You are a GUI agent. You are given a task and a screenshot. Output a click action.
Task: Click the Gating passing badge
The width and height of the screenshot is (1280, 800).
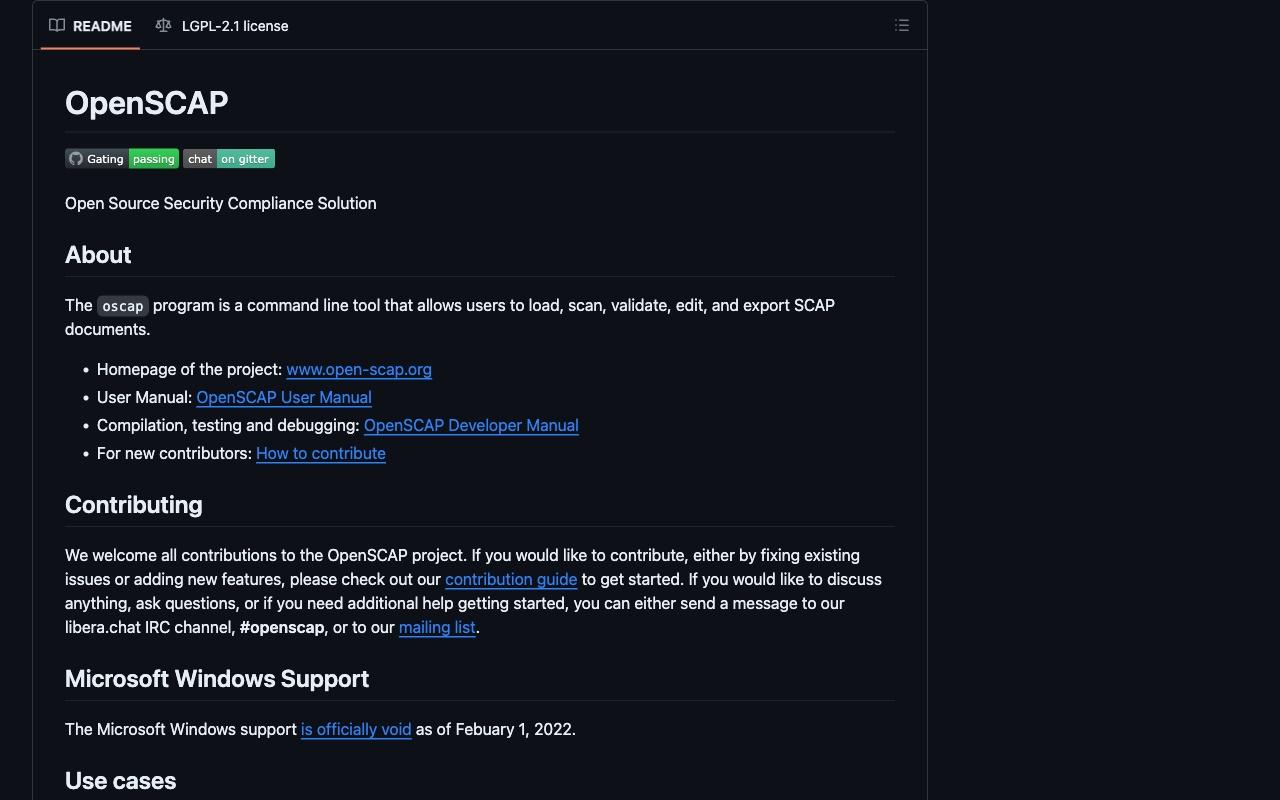point(122,159)
